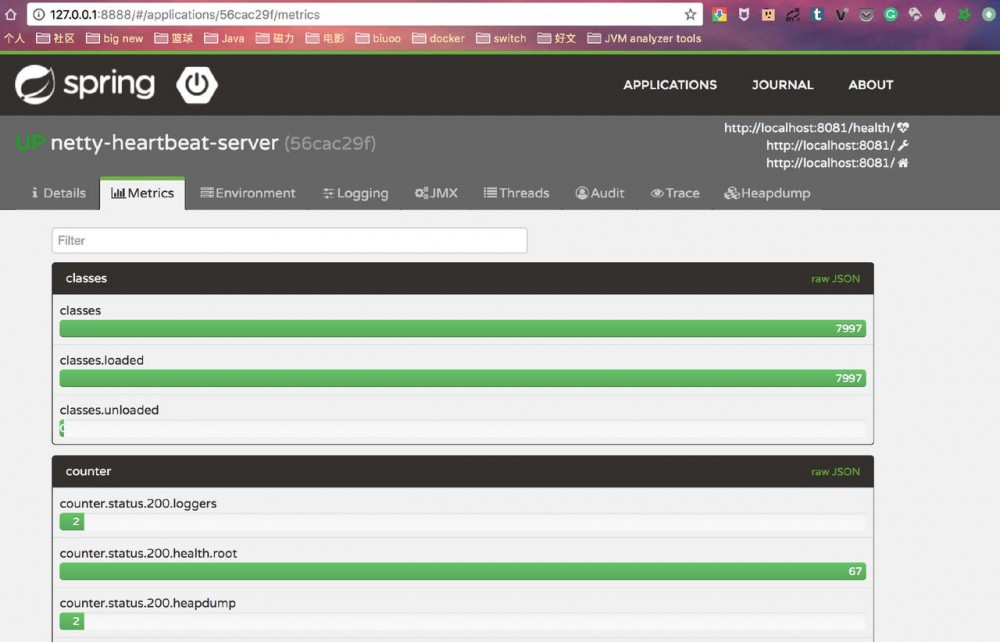The width and height of the screenshot is (1000, 642).
Task: Click the classes.loaded progress bar
Action: [x=462, y=378]
